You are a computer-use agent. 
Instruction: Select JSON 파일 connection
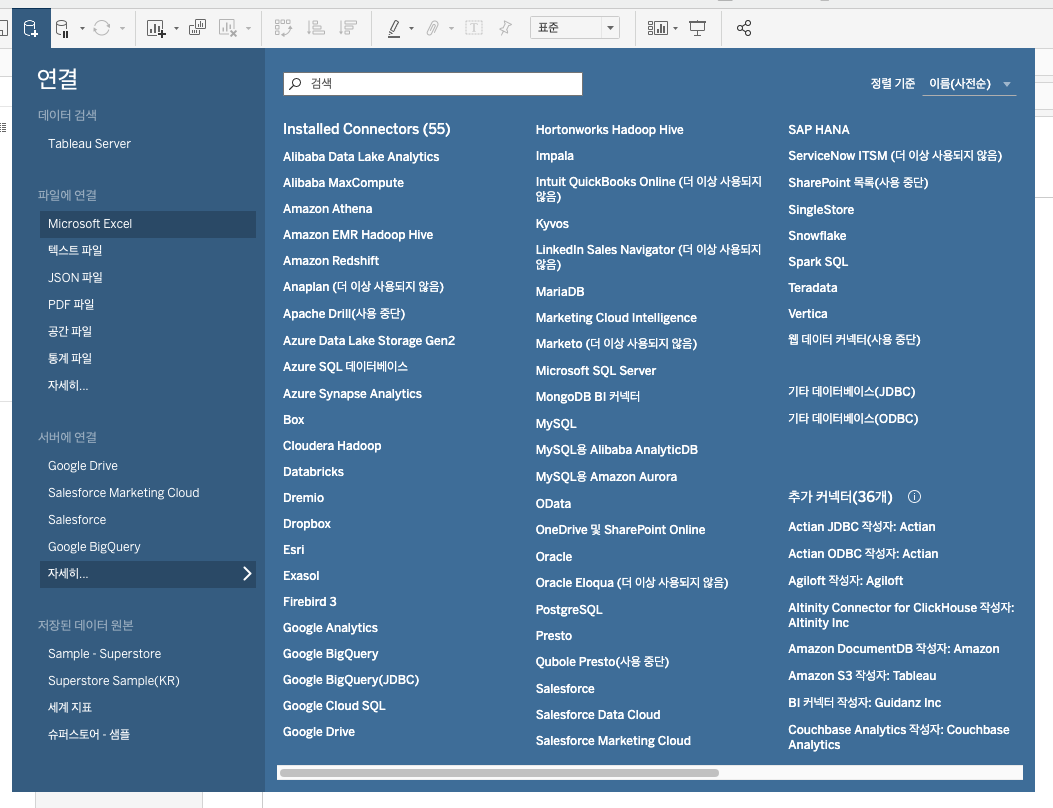coord(75,277)
